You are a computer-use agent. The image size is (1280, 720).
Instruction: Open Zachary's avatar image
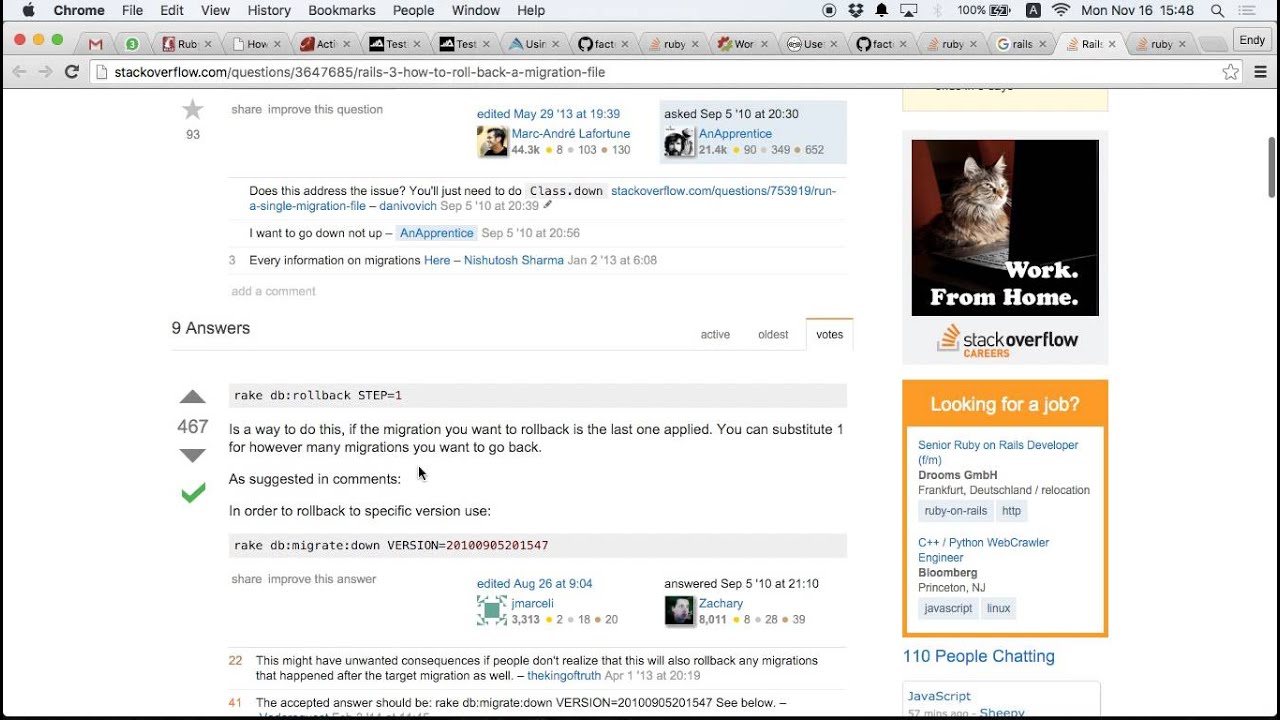click(x=679, y=611)
